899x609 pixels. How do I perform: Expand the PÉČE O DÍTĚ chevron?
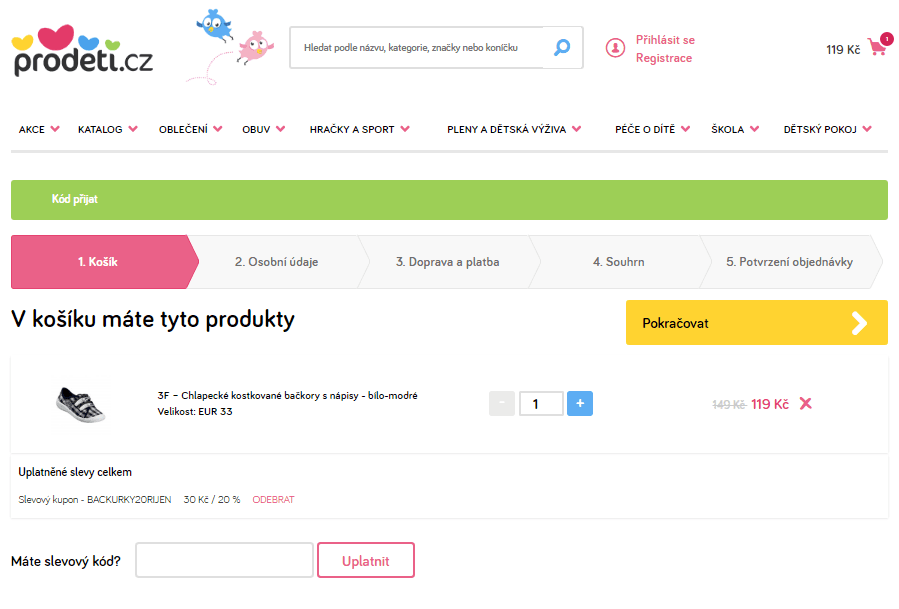685,129
